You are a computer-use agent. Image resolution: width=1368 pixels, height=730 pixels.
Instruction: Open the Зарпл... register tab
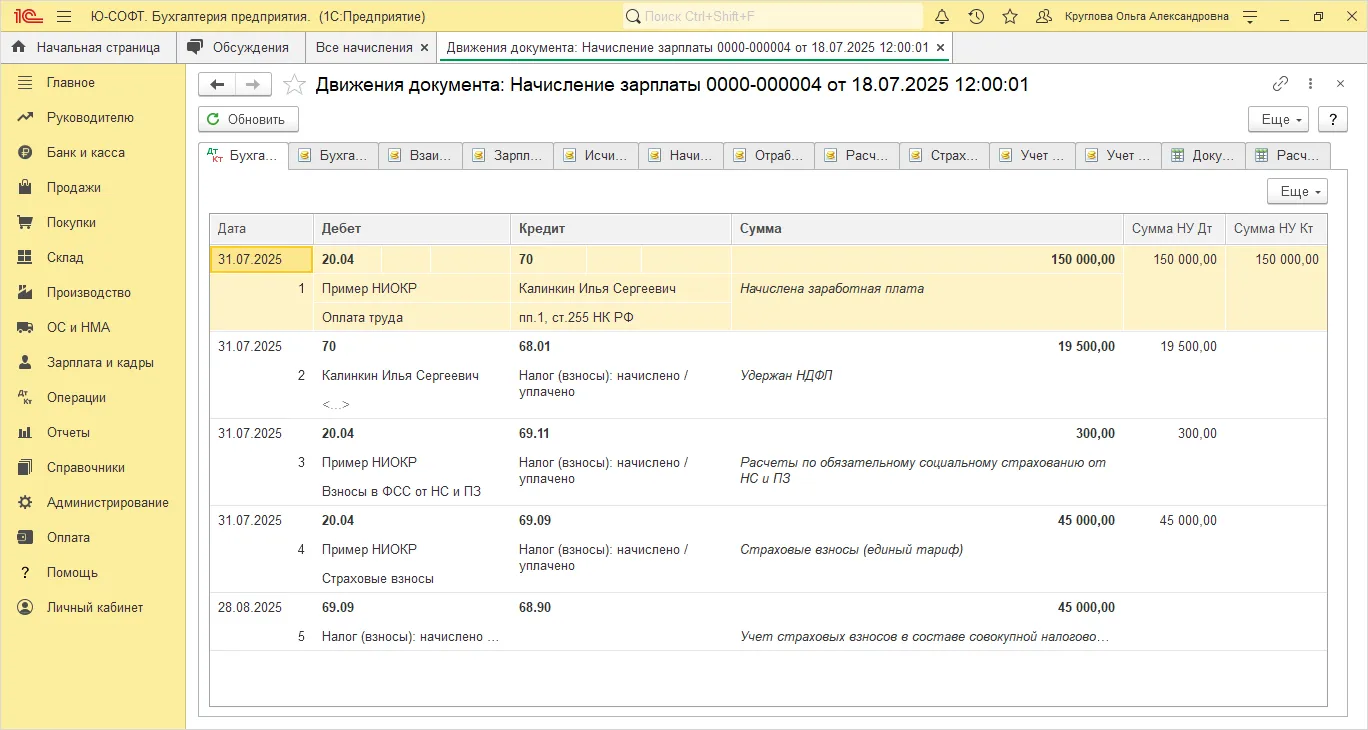509,155
